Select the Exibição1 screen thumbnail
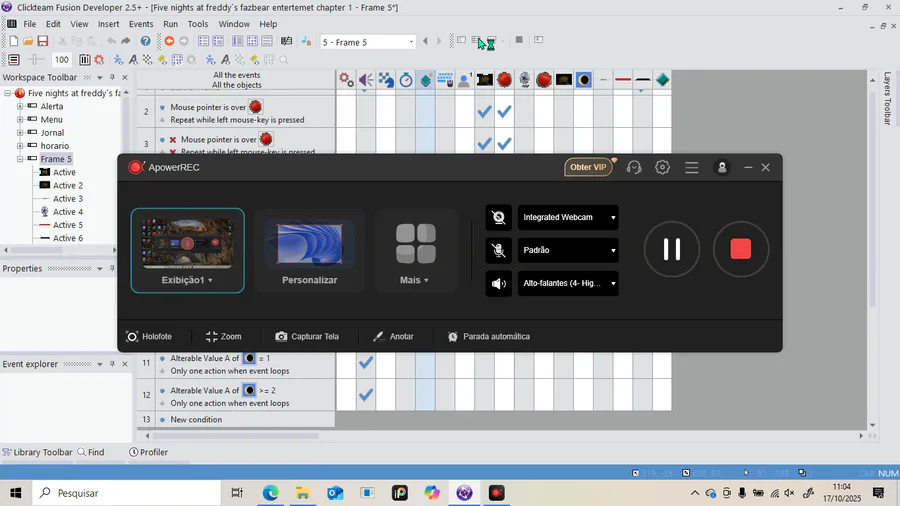 point(188,251)
